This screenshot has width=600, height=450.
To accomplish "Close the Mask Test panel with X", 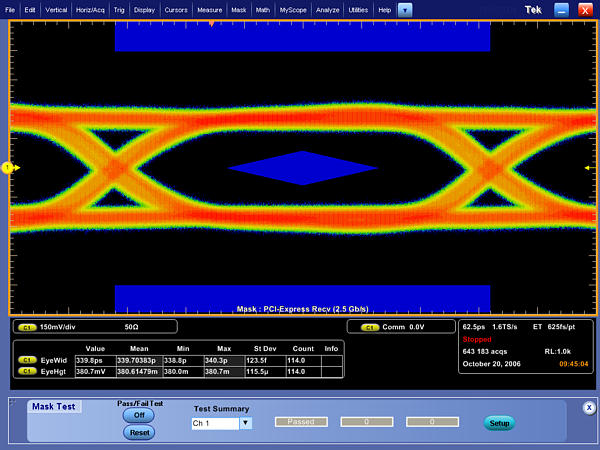I will point(589,407).
